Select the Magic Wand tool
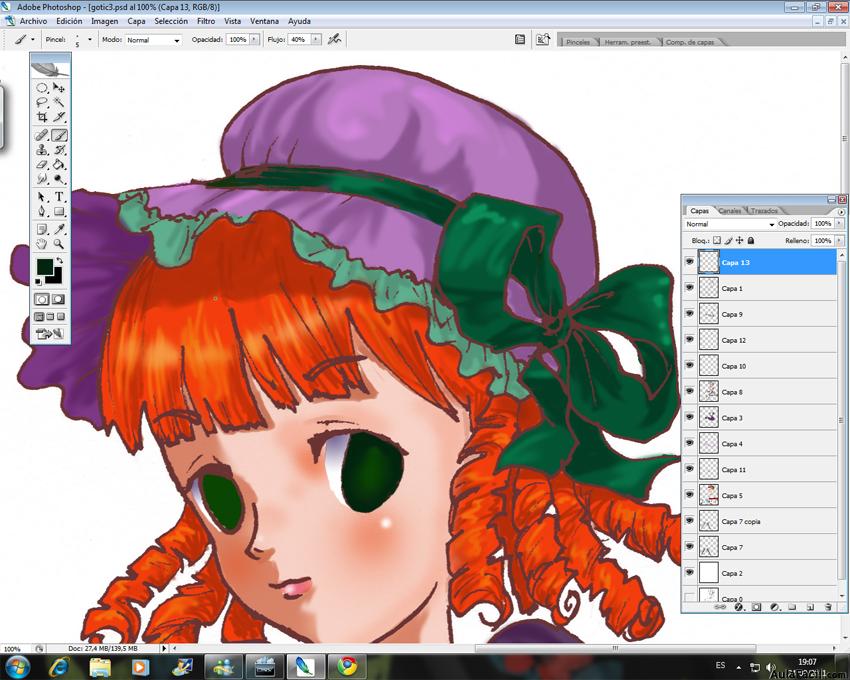 click(59, 102)
